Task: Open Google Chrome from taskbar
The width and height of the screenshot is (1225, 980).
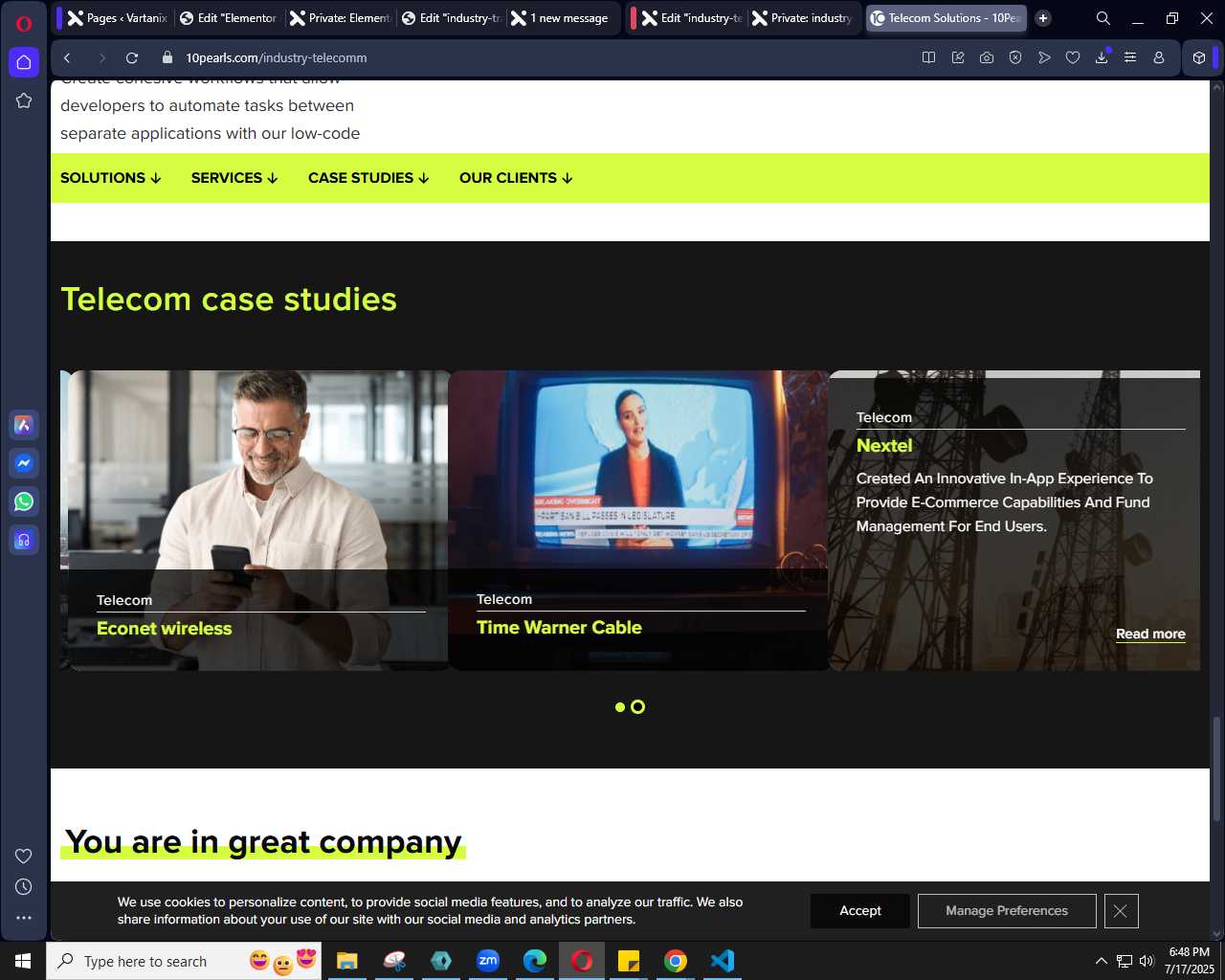Action: click(x=676, y=961)
